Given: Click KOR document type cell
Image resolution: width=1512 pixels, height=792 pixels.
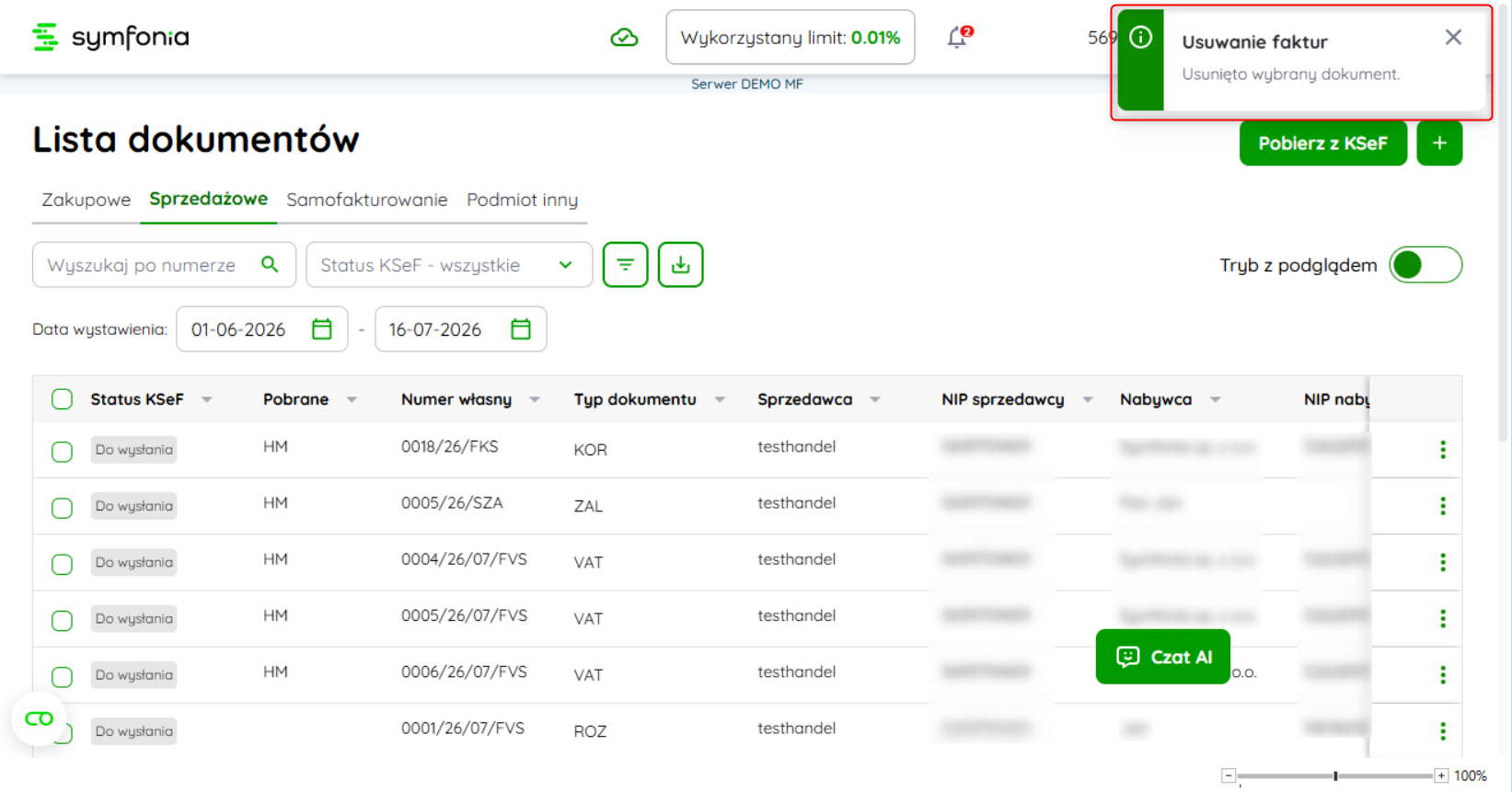Looking at the screenshot, I should (x=591, y=450).
